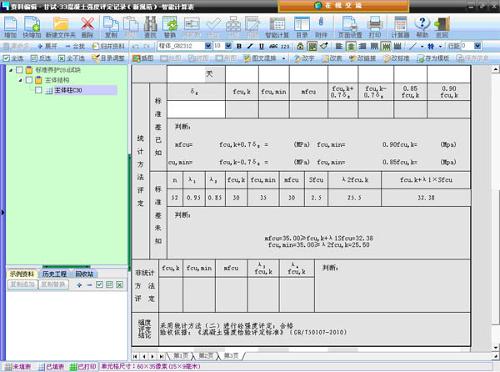Open the 行距 line spacing dropdown

[x=478, y=46]
